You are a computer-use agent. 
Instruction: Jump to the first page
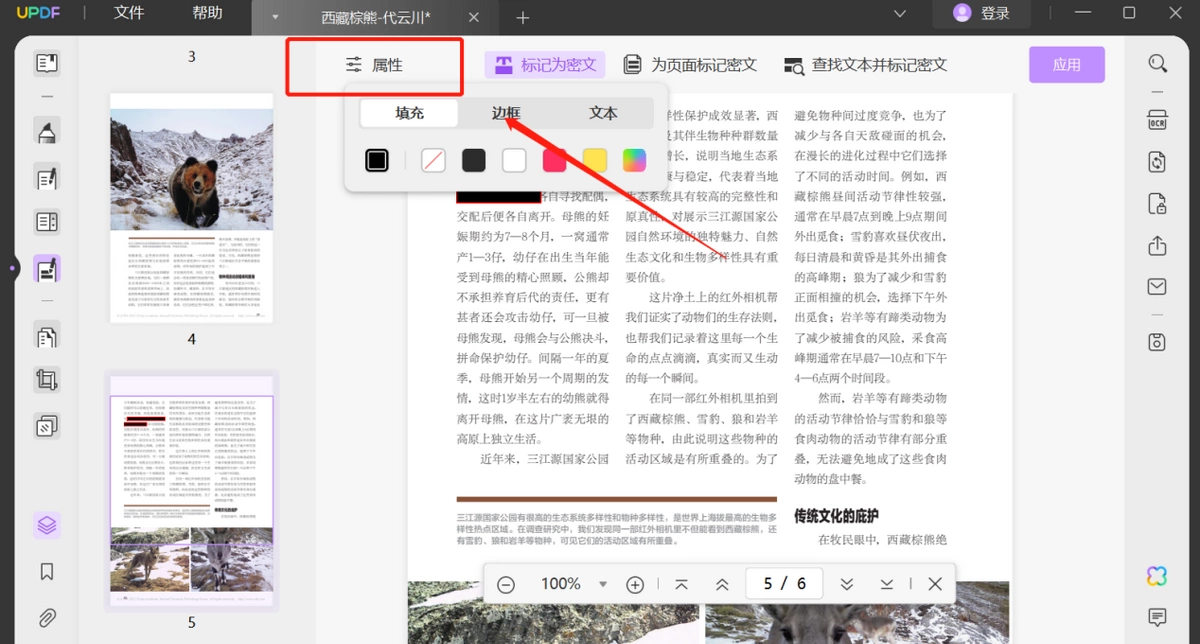pyautogui.click(x=681, y=584)
